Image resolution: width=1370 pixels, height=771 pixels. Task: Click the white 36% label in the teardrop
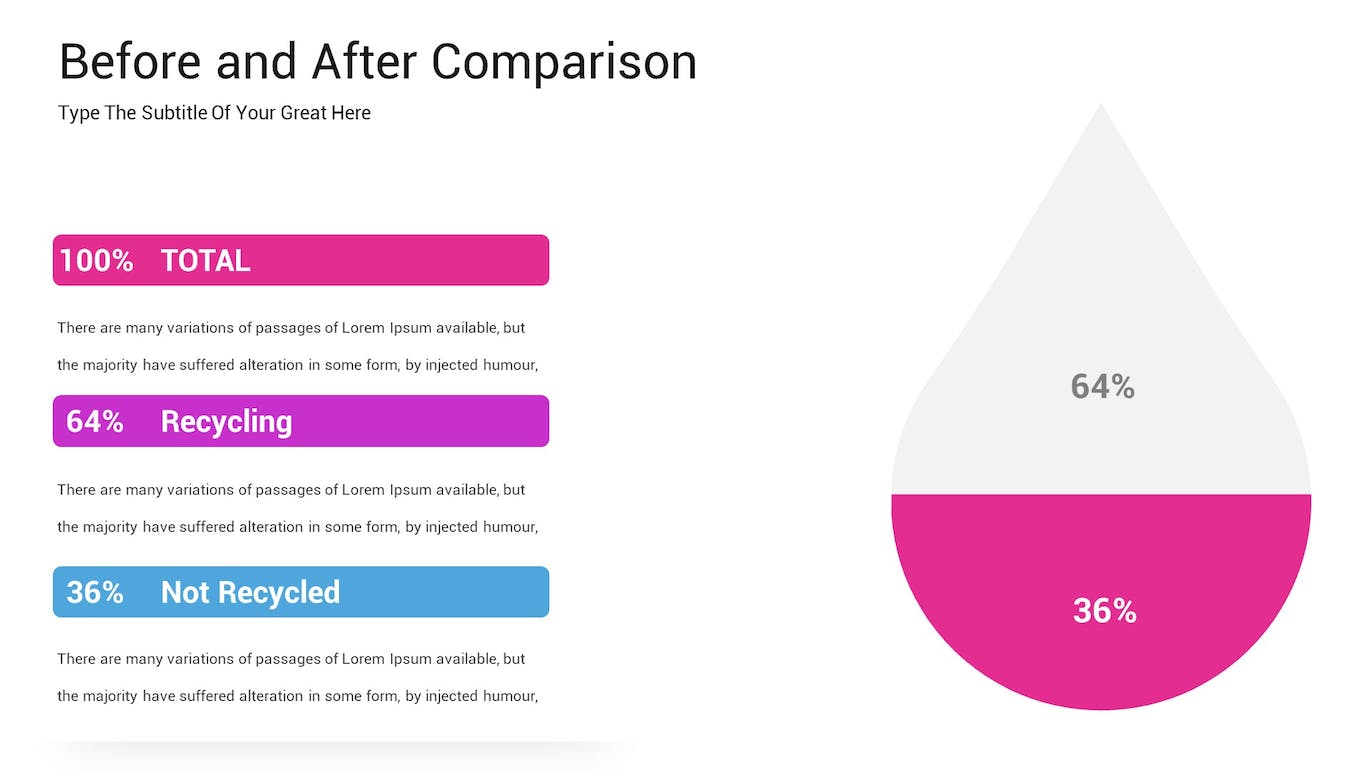[x=1104, y=611]
